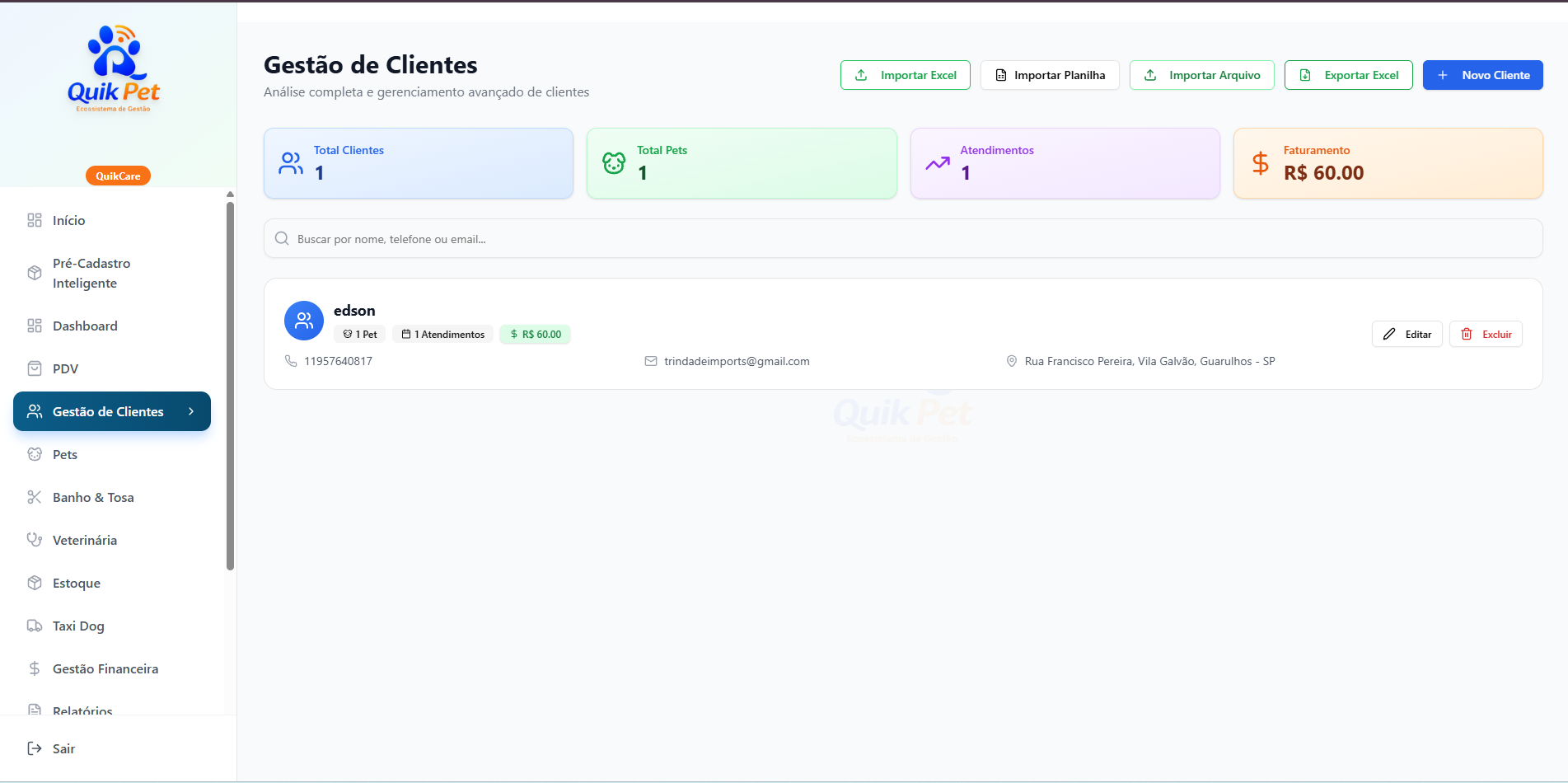Click the Total Clientes users icon
Screen dimensions: 1568x783
click(291, 163)
